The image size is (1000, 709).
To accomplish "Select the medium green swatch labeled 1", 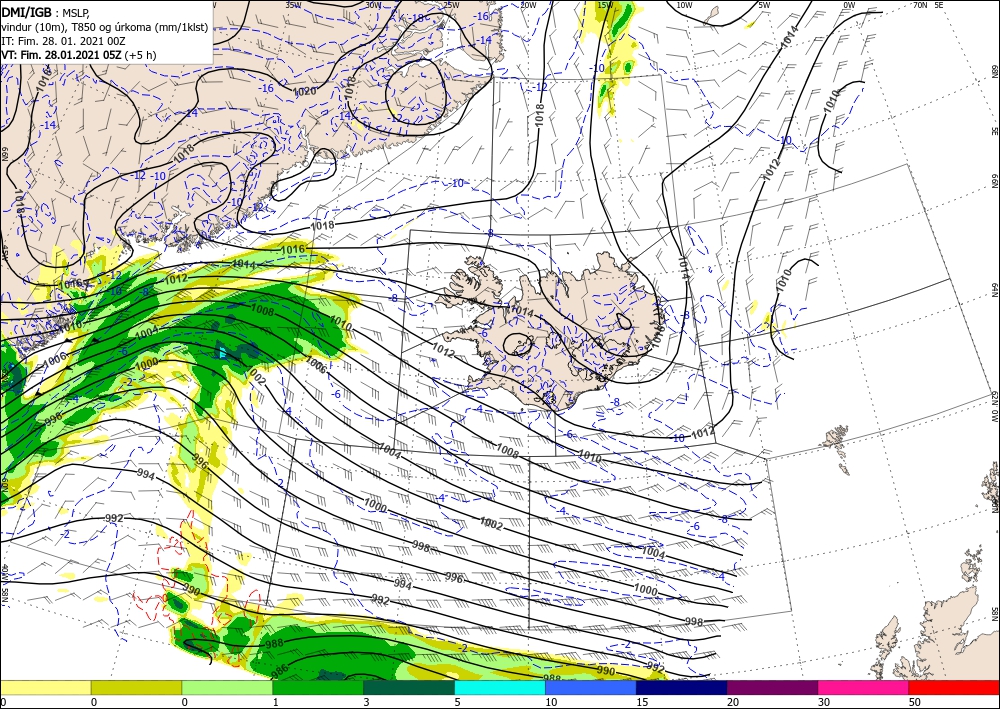I will 318,687.
